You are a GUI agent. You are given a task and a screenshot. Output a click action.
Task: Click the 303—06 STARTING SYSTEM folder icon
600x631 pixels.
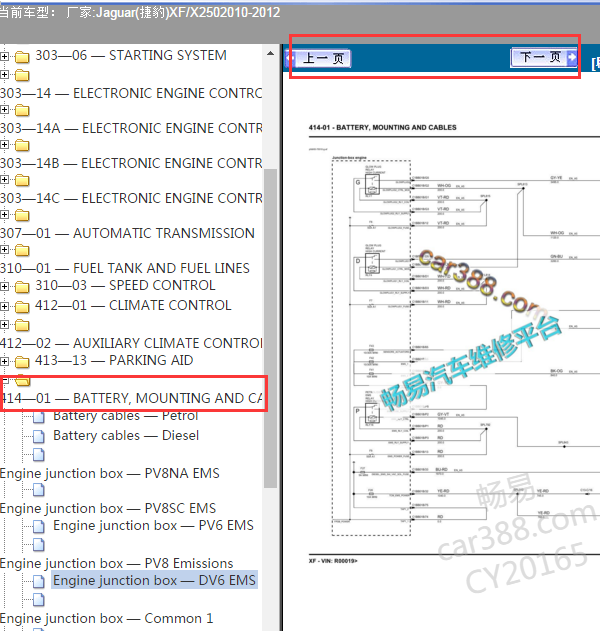(x=22, y=57)
